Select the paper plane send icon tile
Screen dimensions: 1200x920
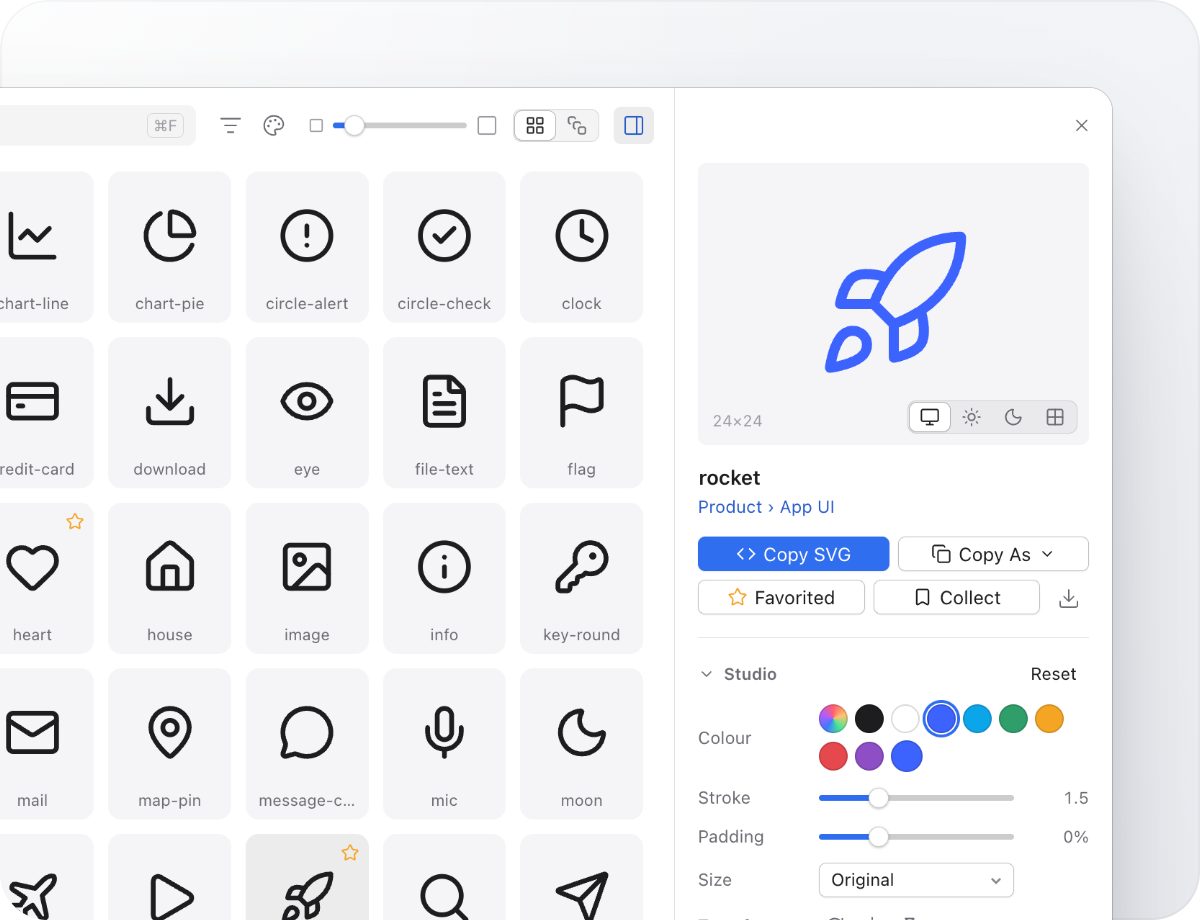(x=581, y=877)
